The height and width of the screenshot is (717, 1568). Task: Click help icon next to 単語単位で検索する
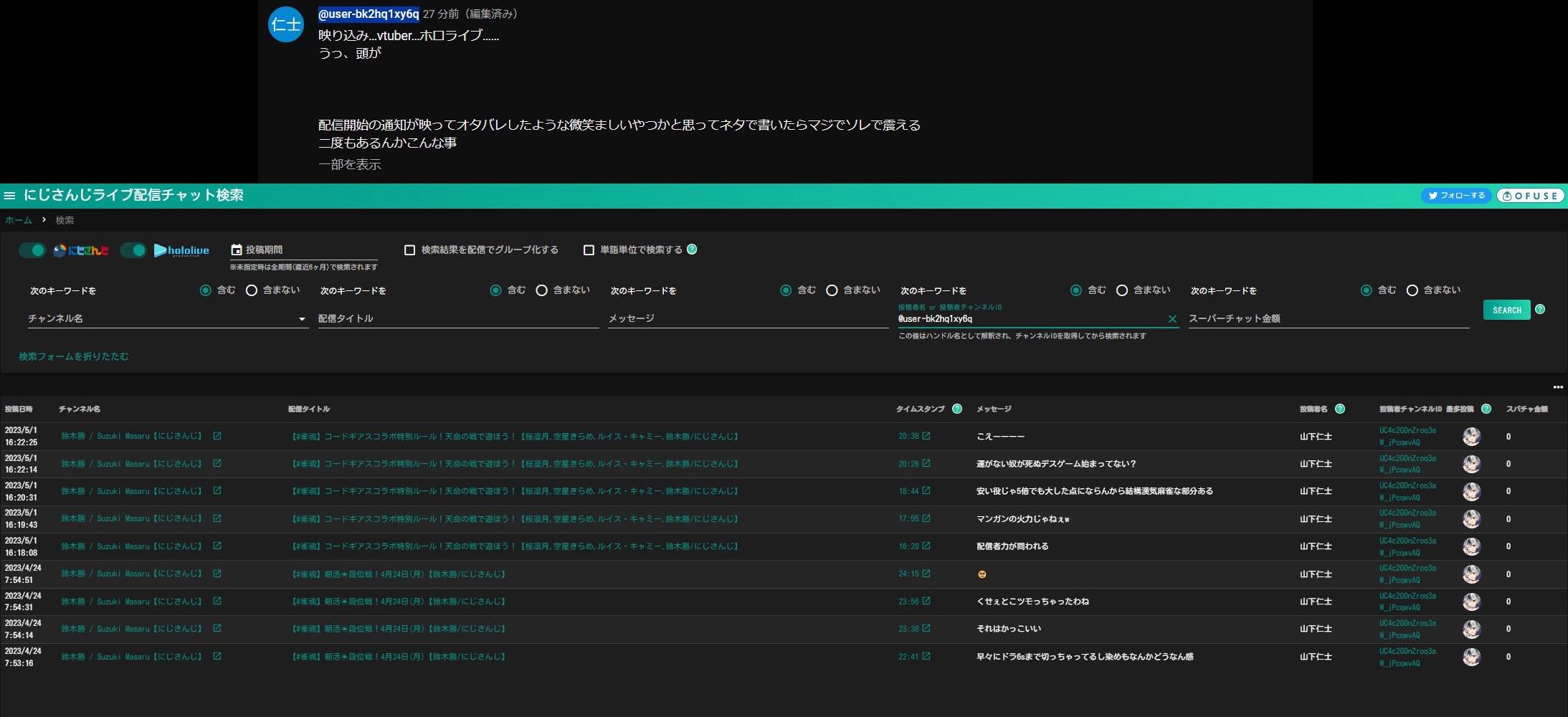692,250
